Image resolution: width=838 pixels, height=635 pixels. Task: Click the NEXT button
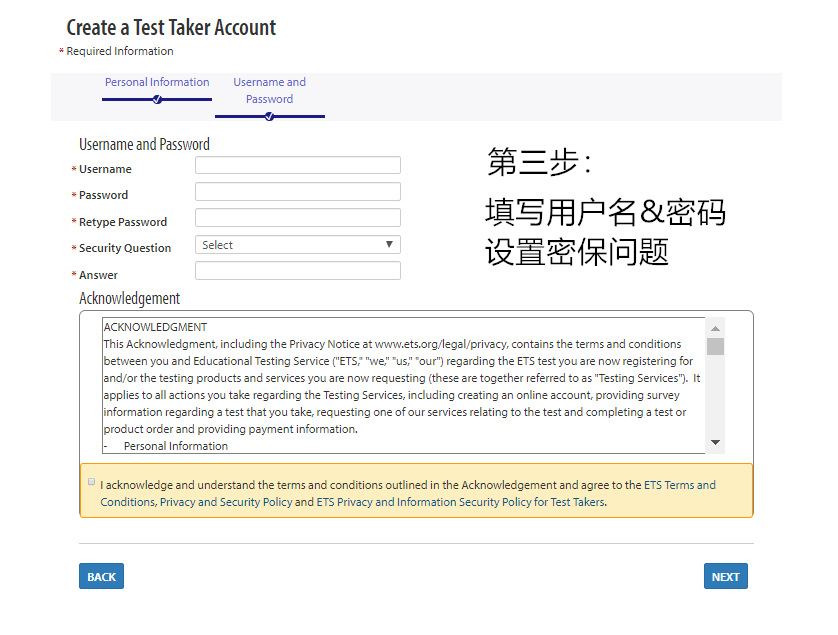click(726, 576)
